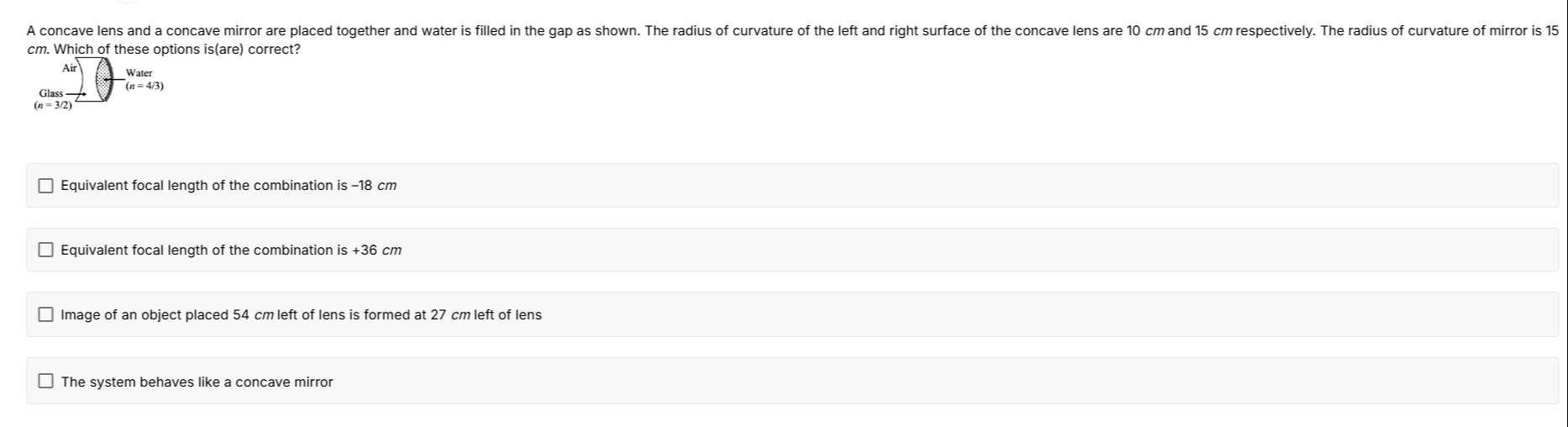Click the '(n = 3/2)' refractive index label
Image resolution: width=1568 pixels, height=427 pixels.
coord(52,106)
